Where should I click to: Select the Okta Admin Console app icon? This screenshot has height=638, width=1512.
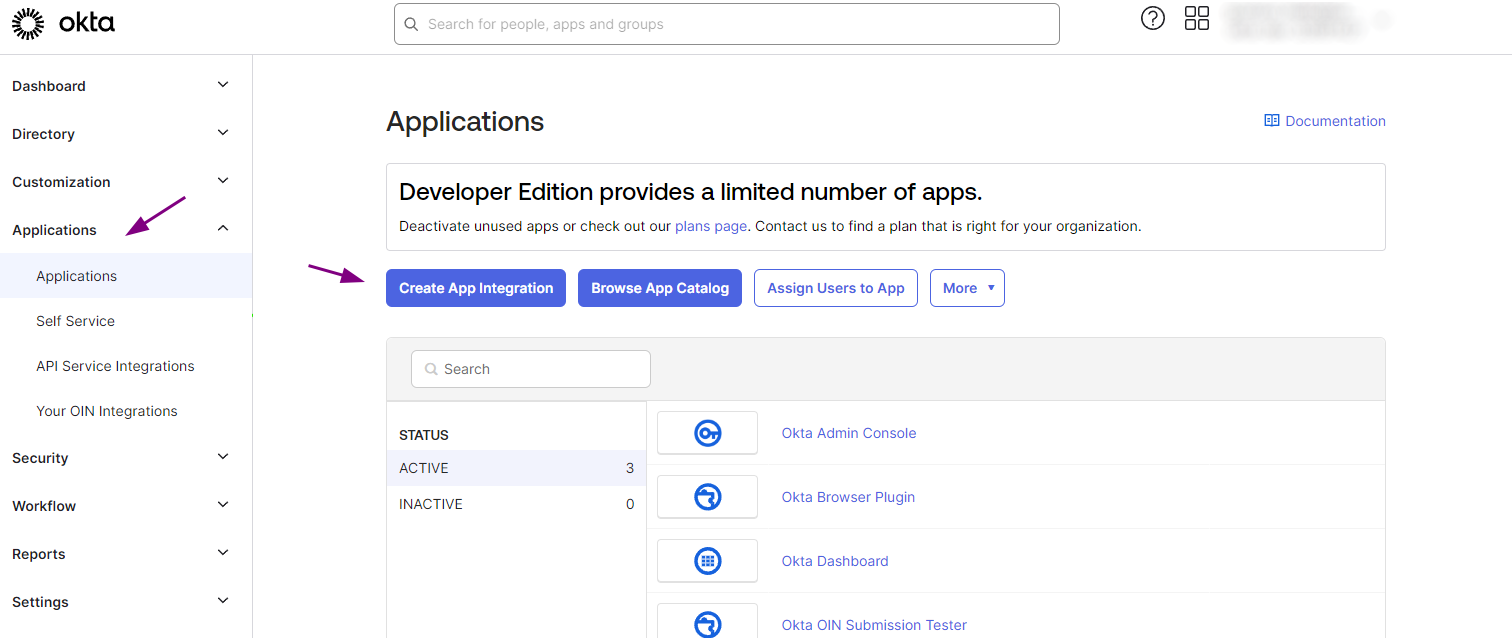point(707,432)
